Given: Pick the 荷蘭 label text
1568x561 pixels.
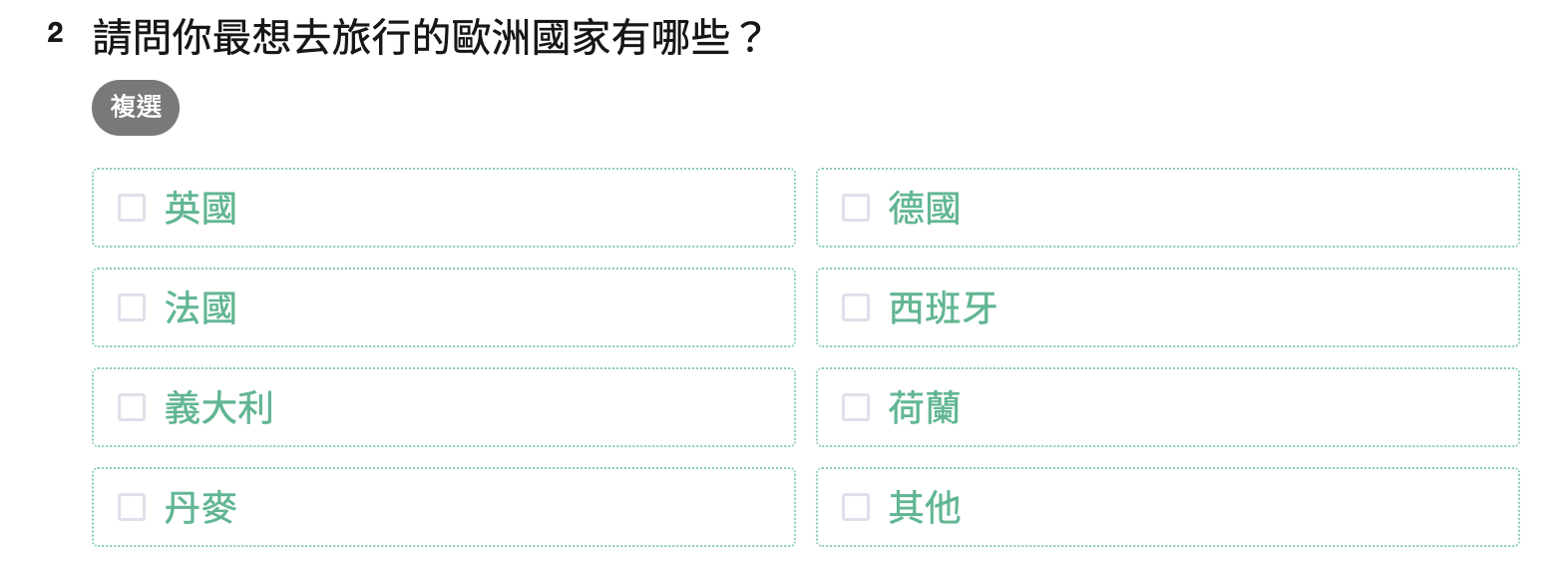Looking at the screenshot, I should [x=925, y=408].
